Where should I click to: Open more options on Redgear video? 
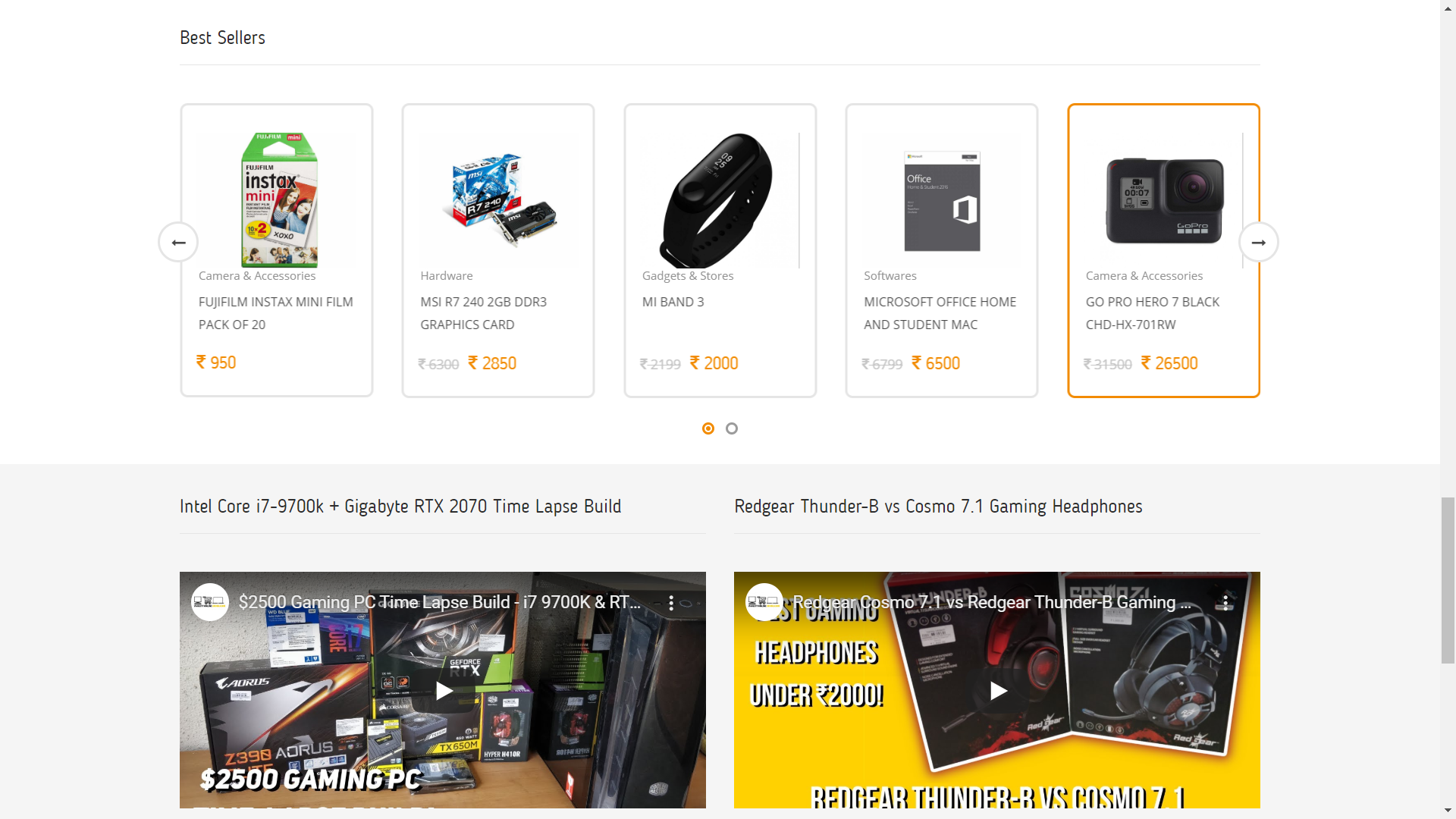pyautogui.click(x=1225, y=603)
